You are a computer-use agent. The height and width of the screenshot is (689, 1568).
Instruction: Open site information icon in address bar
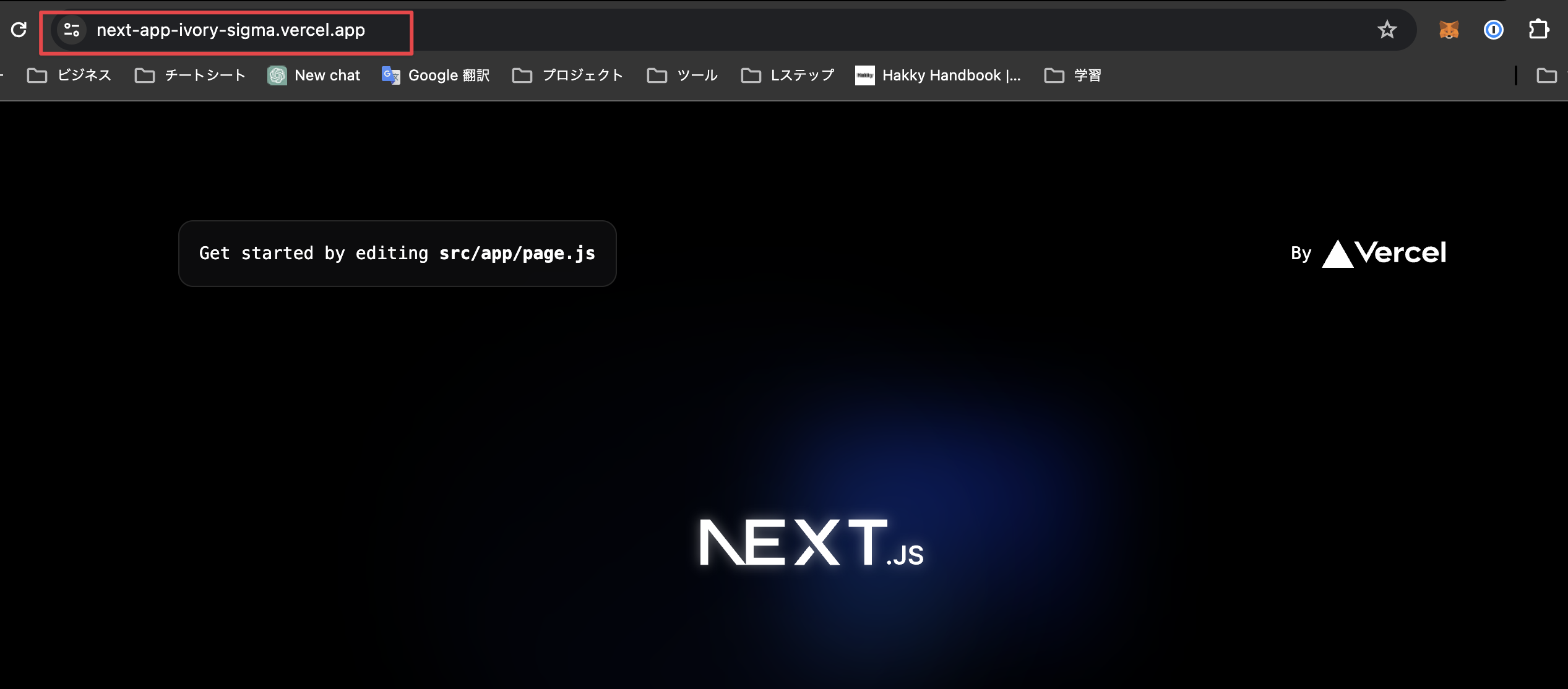72,30
